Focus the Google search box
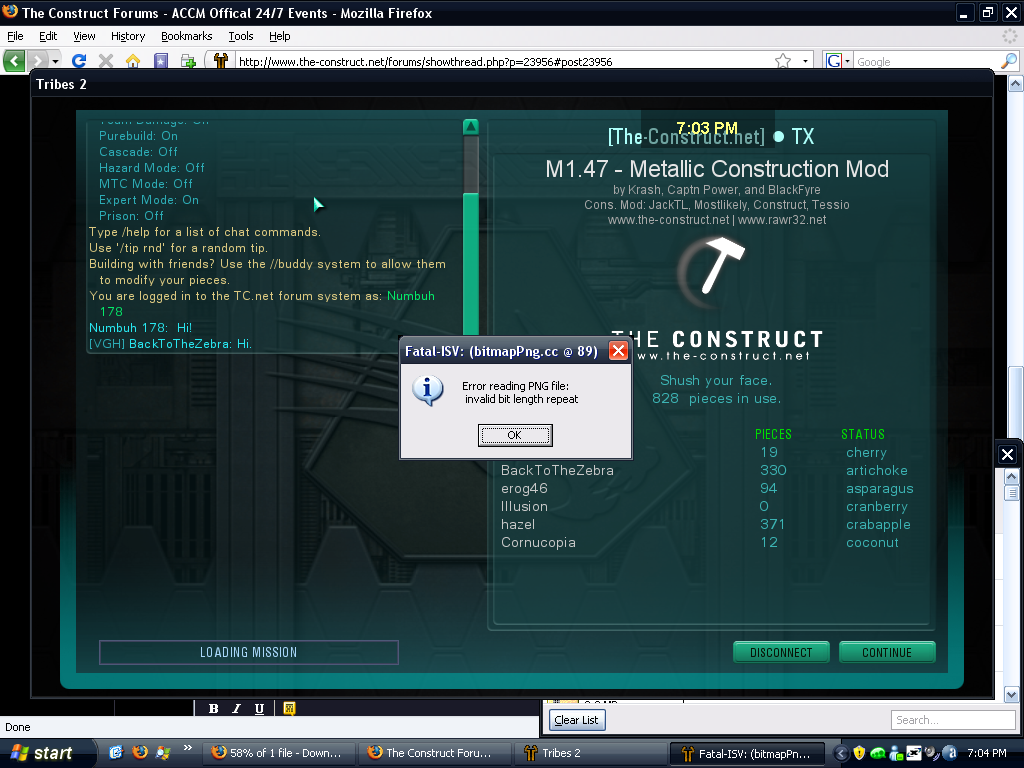Viewport: 1024px width, 768px height. (926, 62)
